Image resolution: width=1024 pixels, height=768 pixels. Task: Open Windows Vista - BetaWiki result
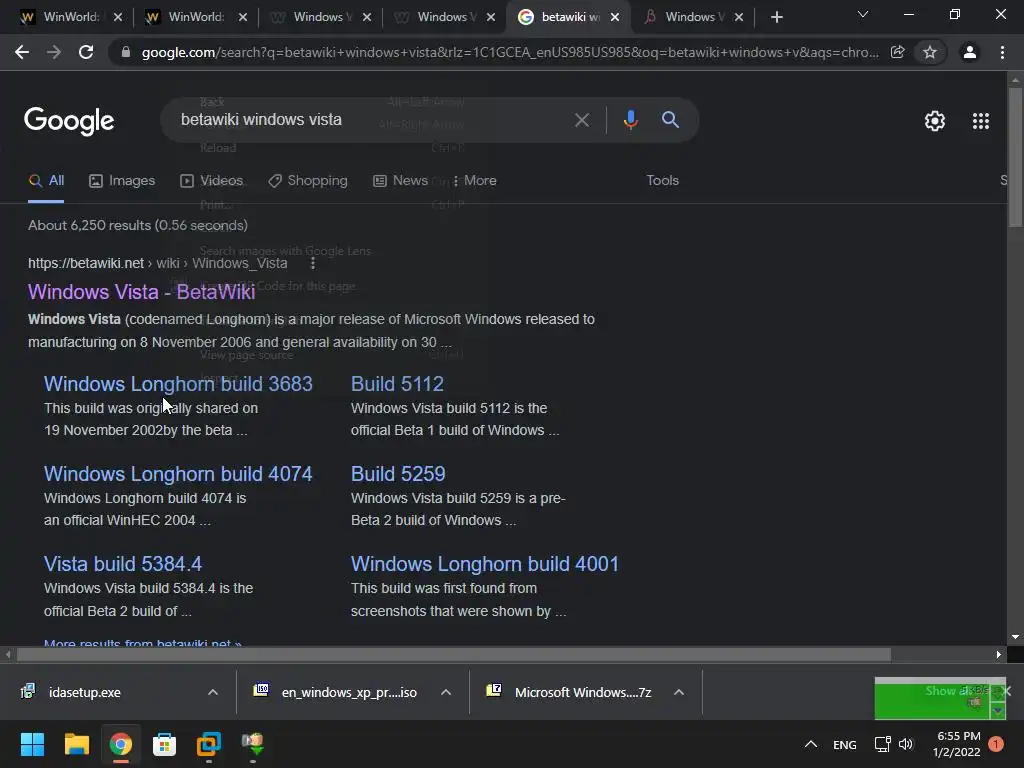pyautogui.click(x=141, y=291)
